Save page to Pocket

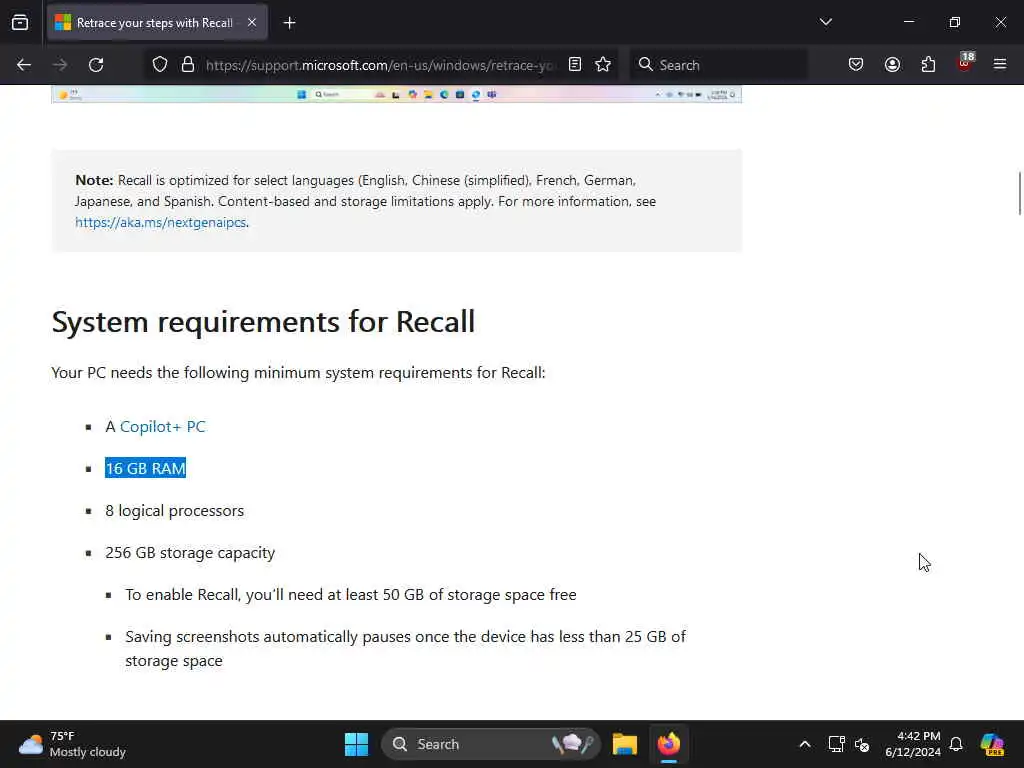[856, 65]
